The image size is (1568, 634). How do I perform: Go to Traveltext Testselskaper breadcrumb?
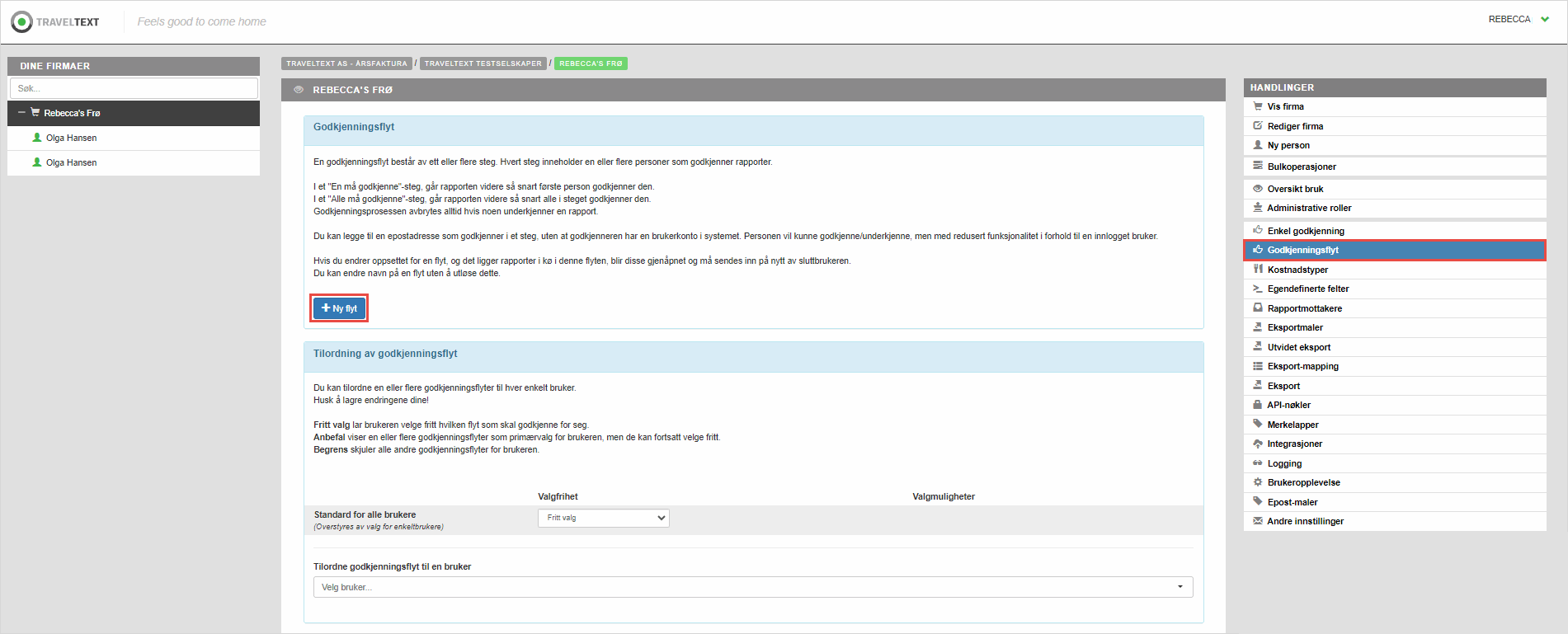(483, 63)
